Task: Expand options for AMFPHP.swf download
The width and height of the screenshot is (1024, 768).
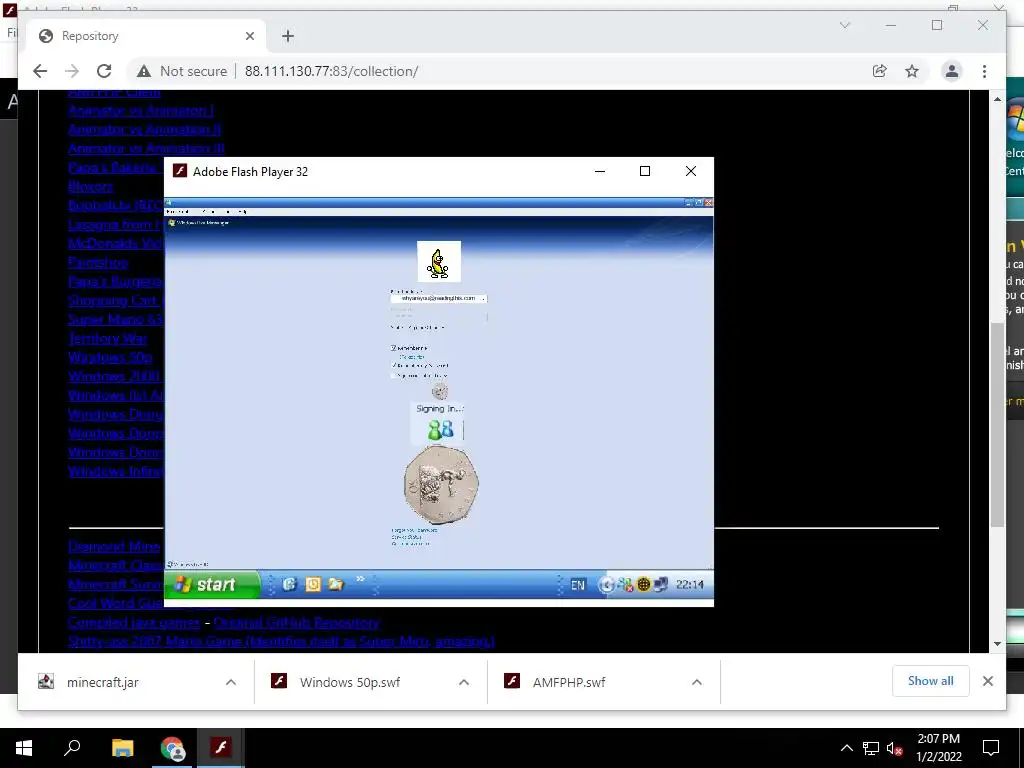Action: (697, 682)
